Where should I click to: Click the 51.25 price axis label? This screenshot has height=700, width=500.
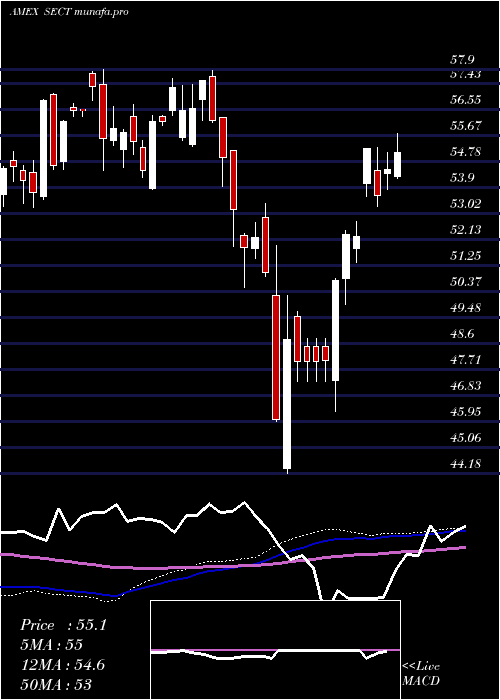(466, 255)
